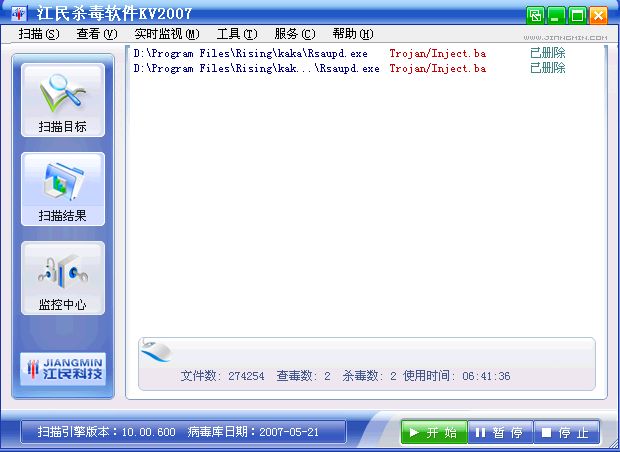The height and width of the screenshot is (452, 620).
Task: Open the 实时监视(M) menu
Action: point(167,34)
